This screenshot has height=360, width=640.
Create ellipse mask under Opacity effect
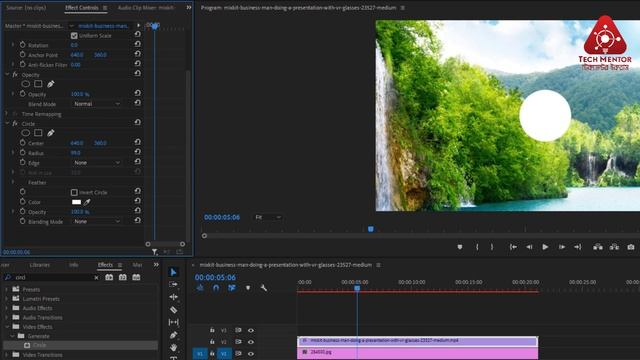tap(25, 84)
